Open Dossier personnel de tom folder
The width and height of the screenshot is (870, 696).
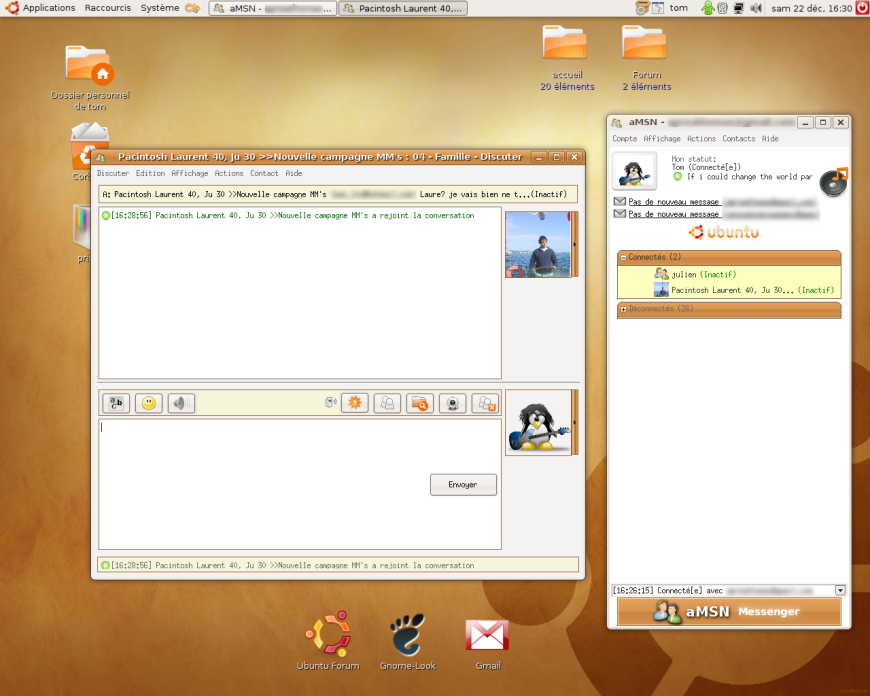click(90, 78)
